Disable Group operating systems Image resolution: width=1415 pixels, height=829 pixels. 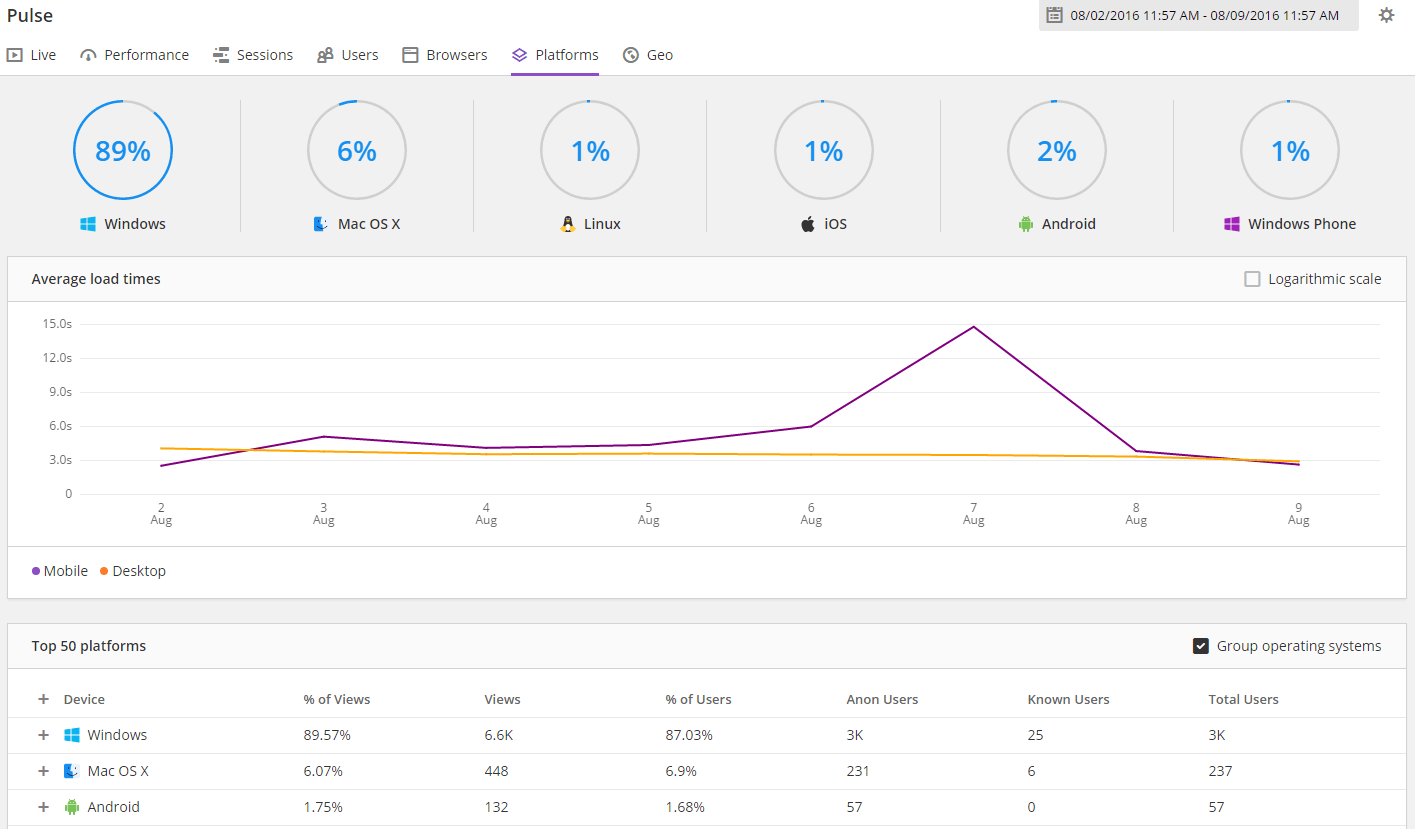point(1201,646)
